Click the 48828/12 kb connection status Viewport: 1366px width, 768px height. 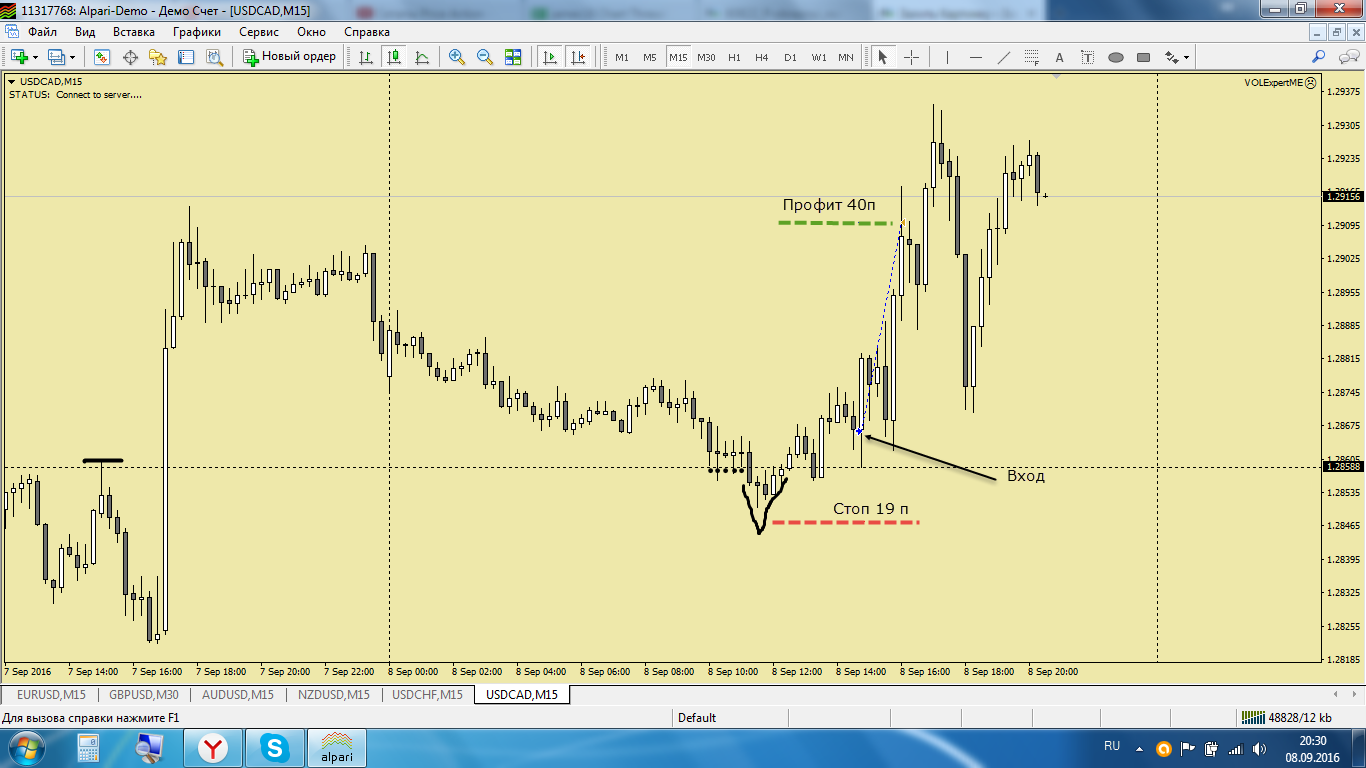point(1287,717)
